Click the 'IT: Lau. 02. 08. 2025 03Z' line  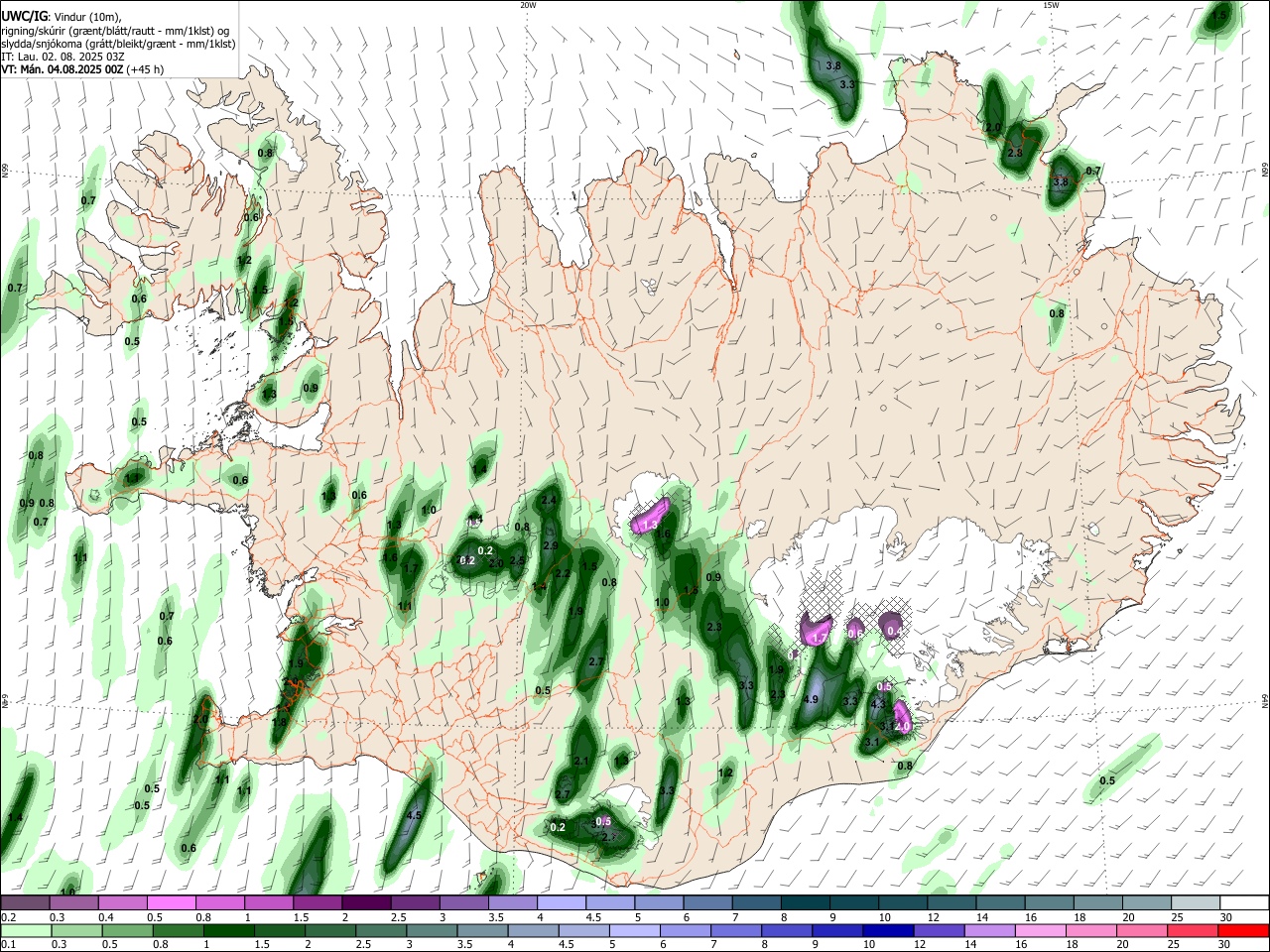(x=63, y=57)
